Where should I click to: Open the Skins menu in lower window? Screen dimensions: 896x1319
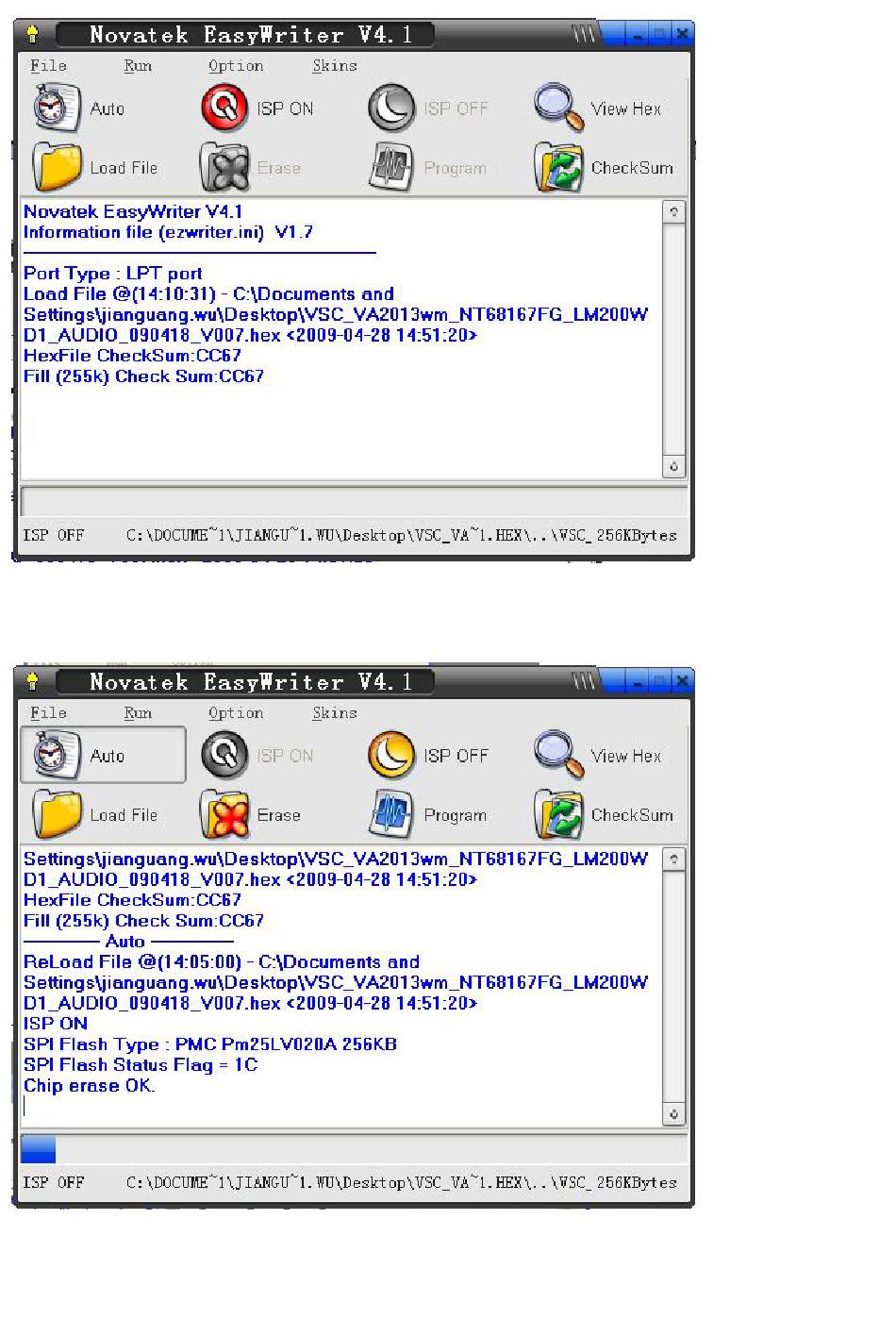click(x=335, y=712)
